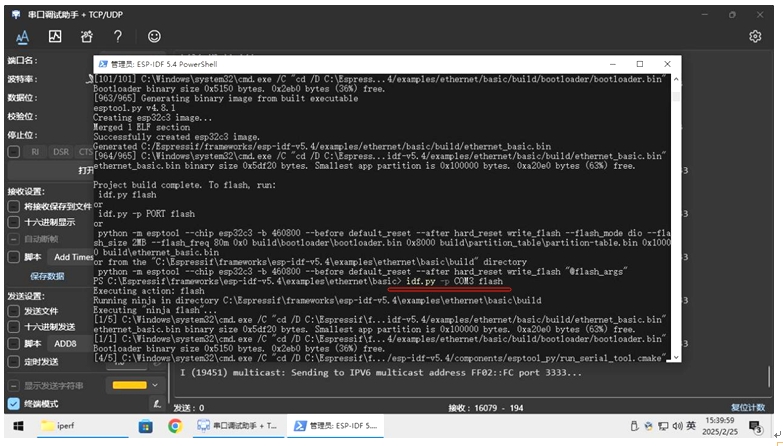Click the eraser icon beside terminal mode
This screenshot has height=446, width=783.
(157, 404)
